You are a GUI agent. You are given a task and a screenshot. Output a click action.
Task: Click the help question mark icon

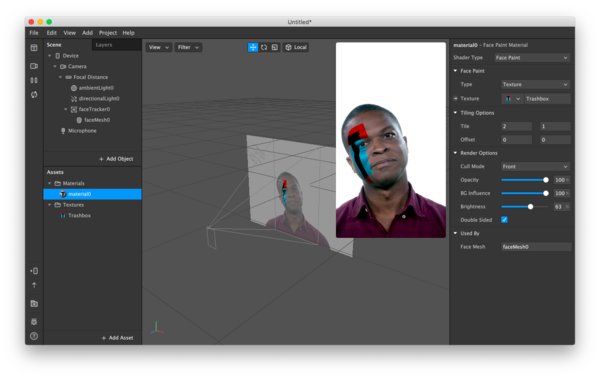pyautogui.click(x=34, y=336)
